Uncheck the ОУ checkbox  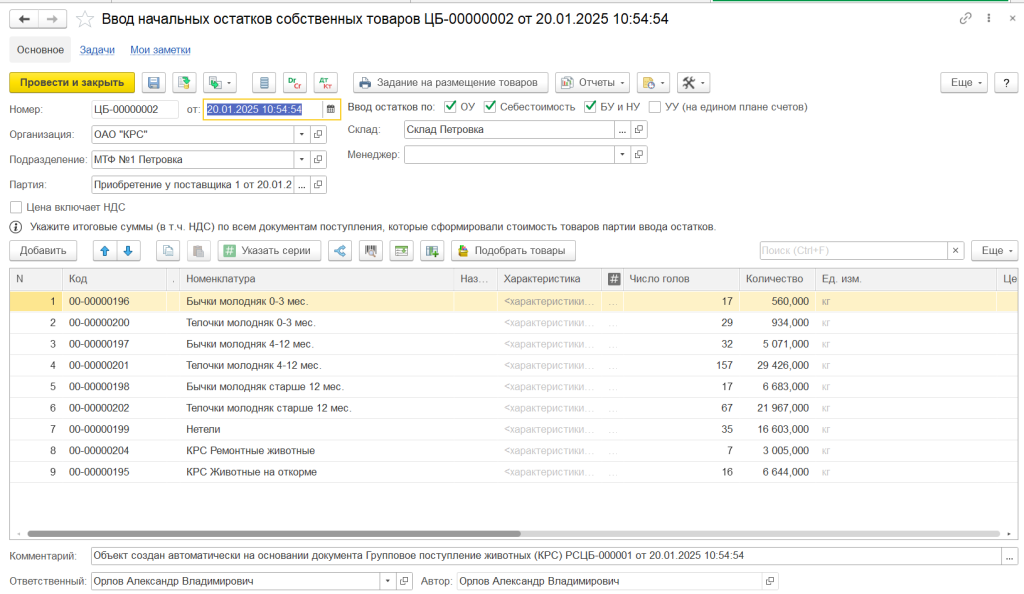(x=450, y=106)
